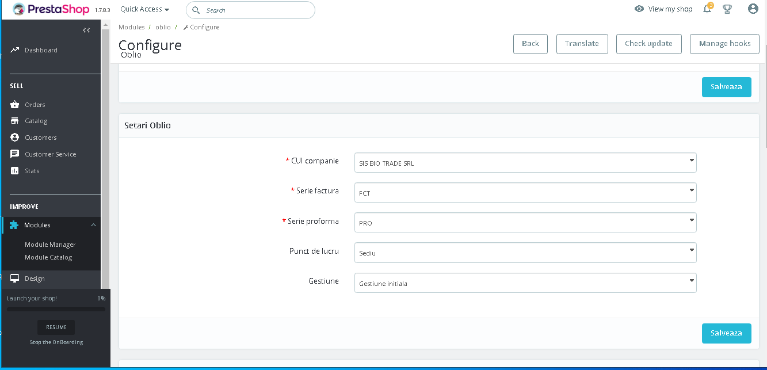Open the Customer Service menu item
The image size is (767, 370).
pyautogui.click(x=50, y=154)
